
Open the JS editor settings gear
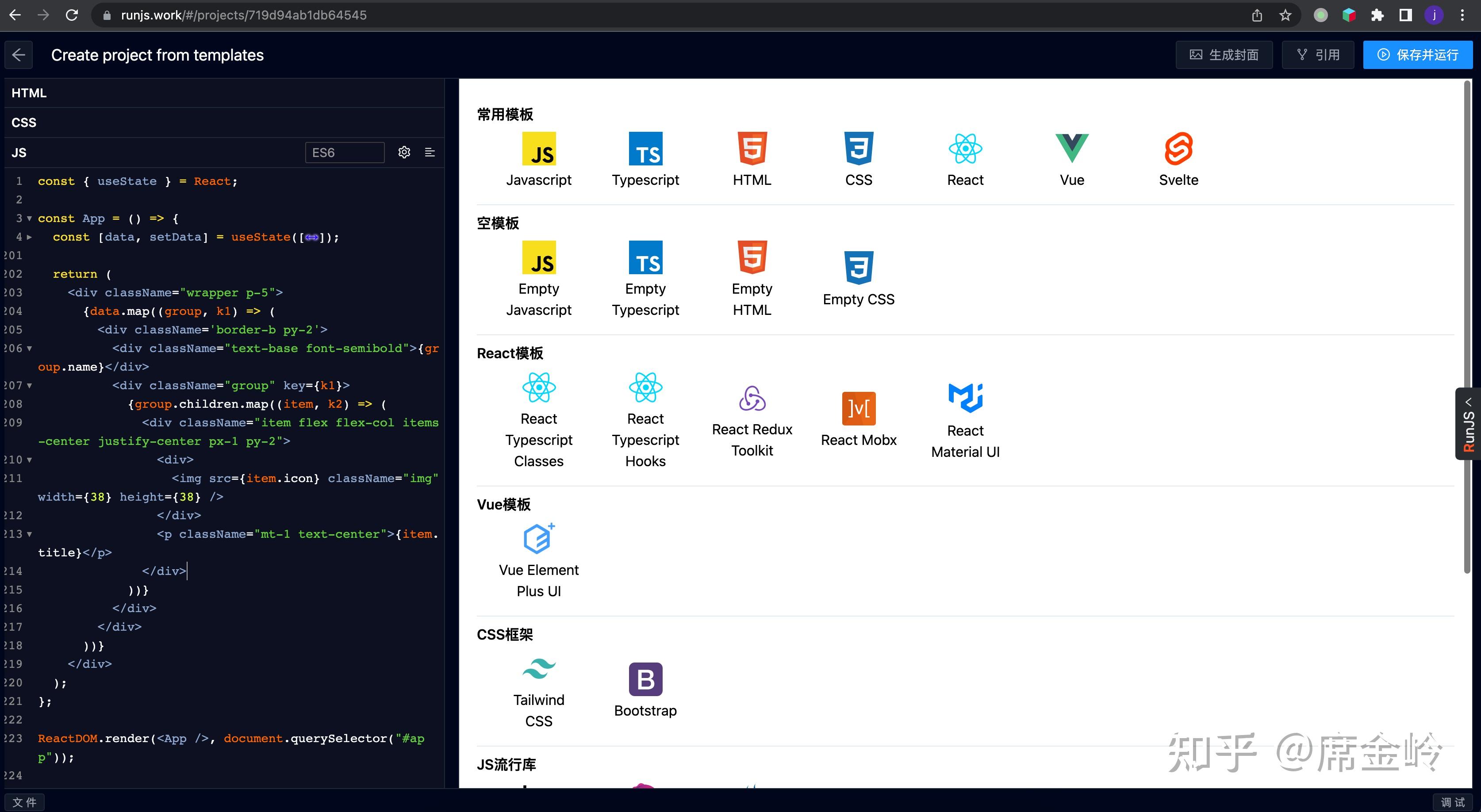(404, 152)
